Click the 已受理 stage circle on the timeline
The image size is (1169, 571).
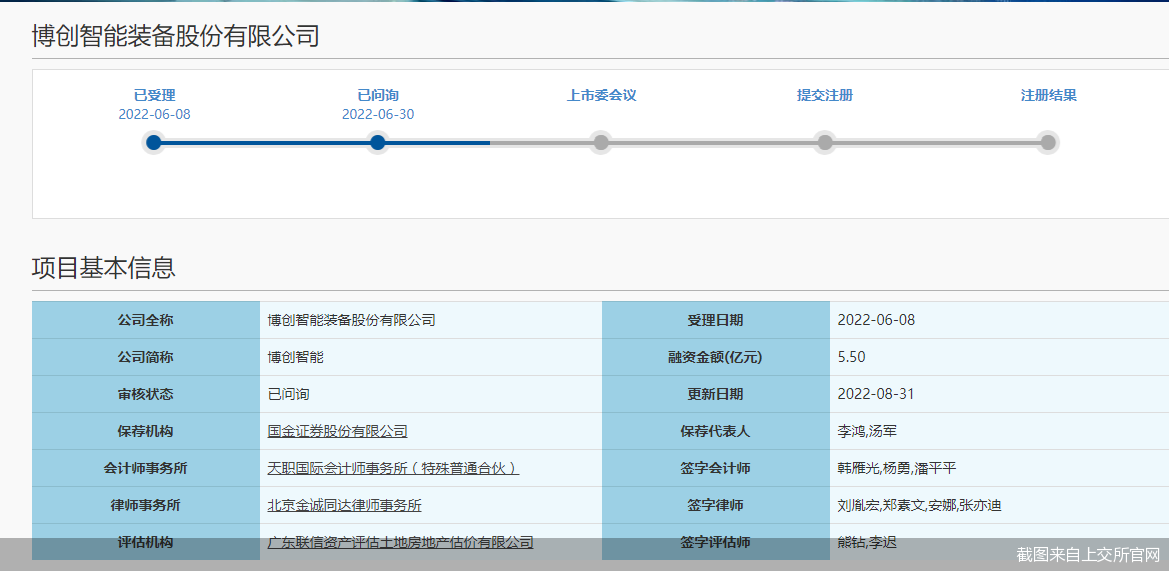click(x=154, y=142)
